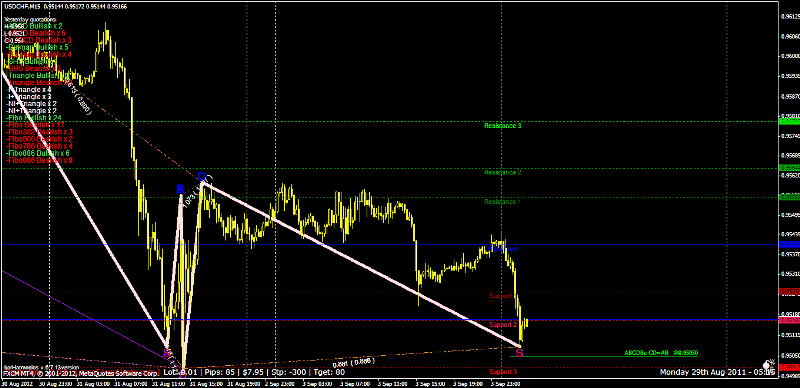The width and height of the screenshot is (800, 388).
Task: Click the blue 'D' pattern point marker
Action: click(x=202, y=177)
